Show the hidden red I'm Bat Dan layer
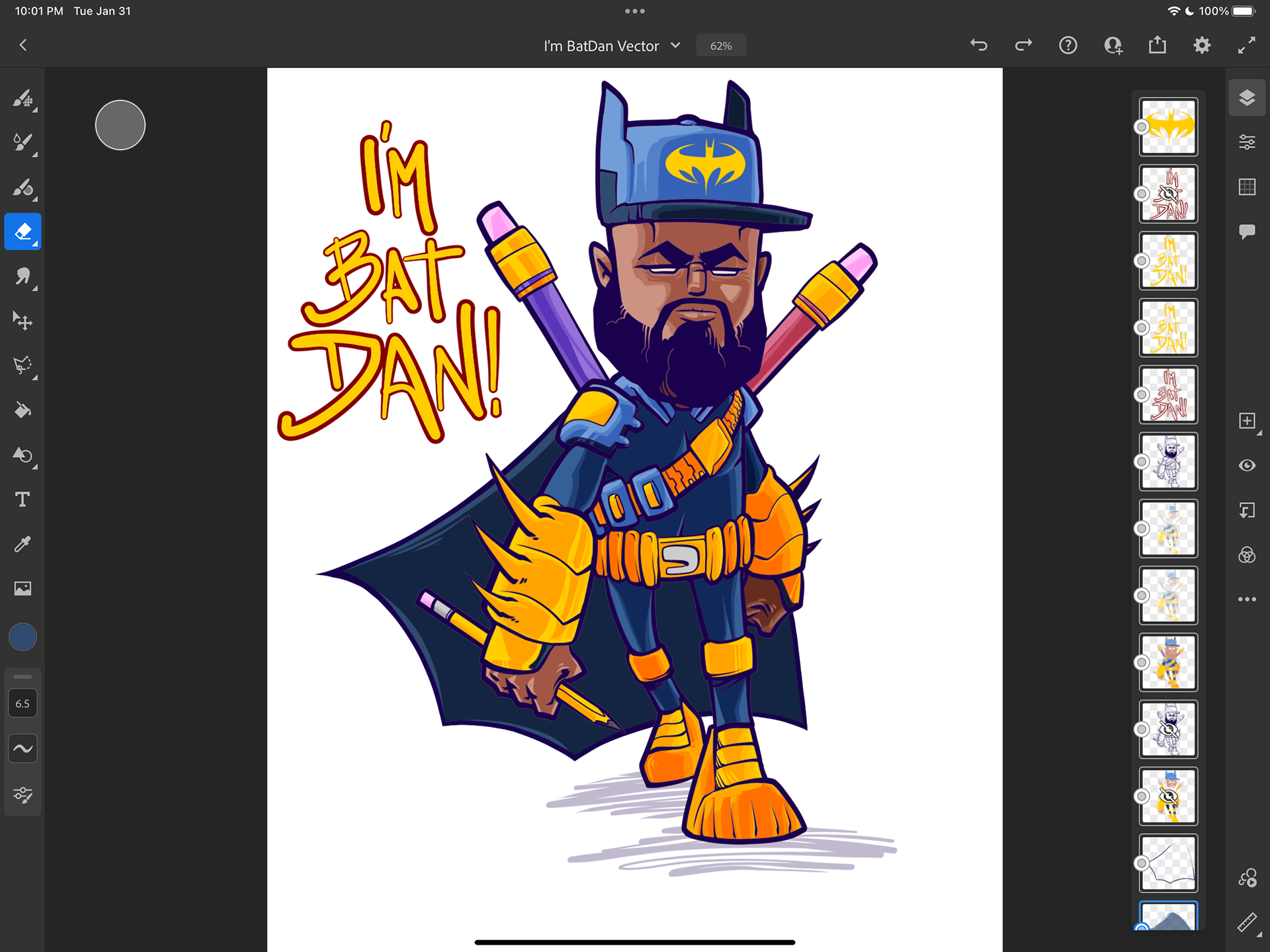This screenshot has width=1270, height=952. [1168, 194]
